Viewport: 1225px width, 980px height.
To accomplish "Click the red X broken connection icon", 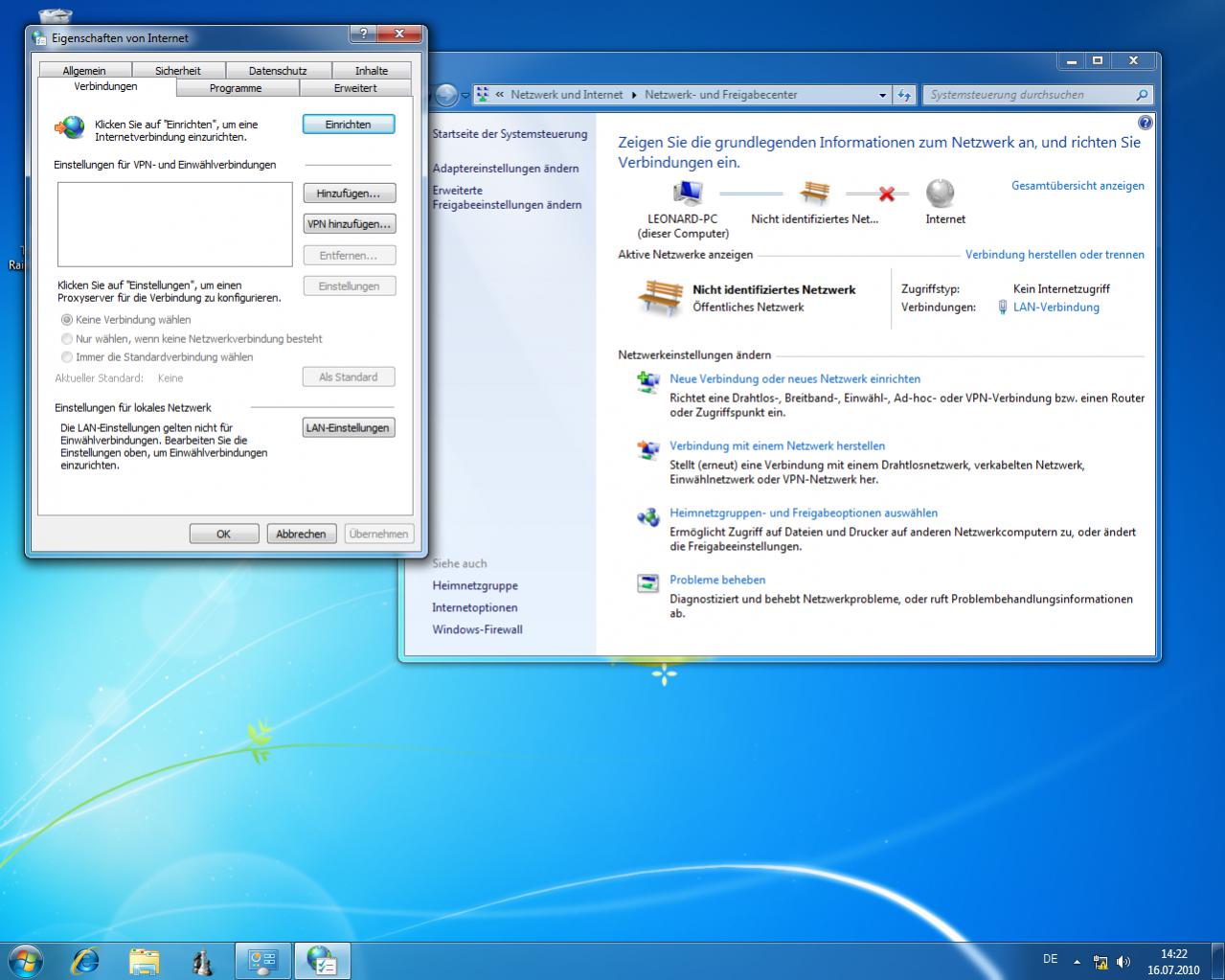I will (x=886, y=194).
